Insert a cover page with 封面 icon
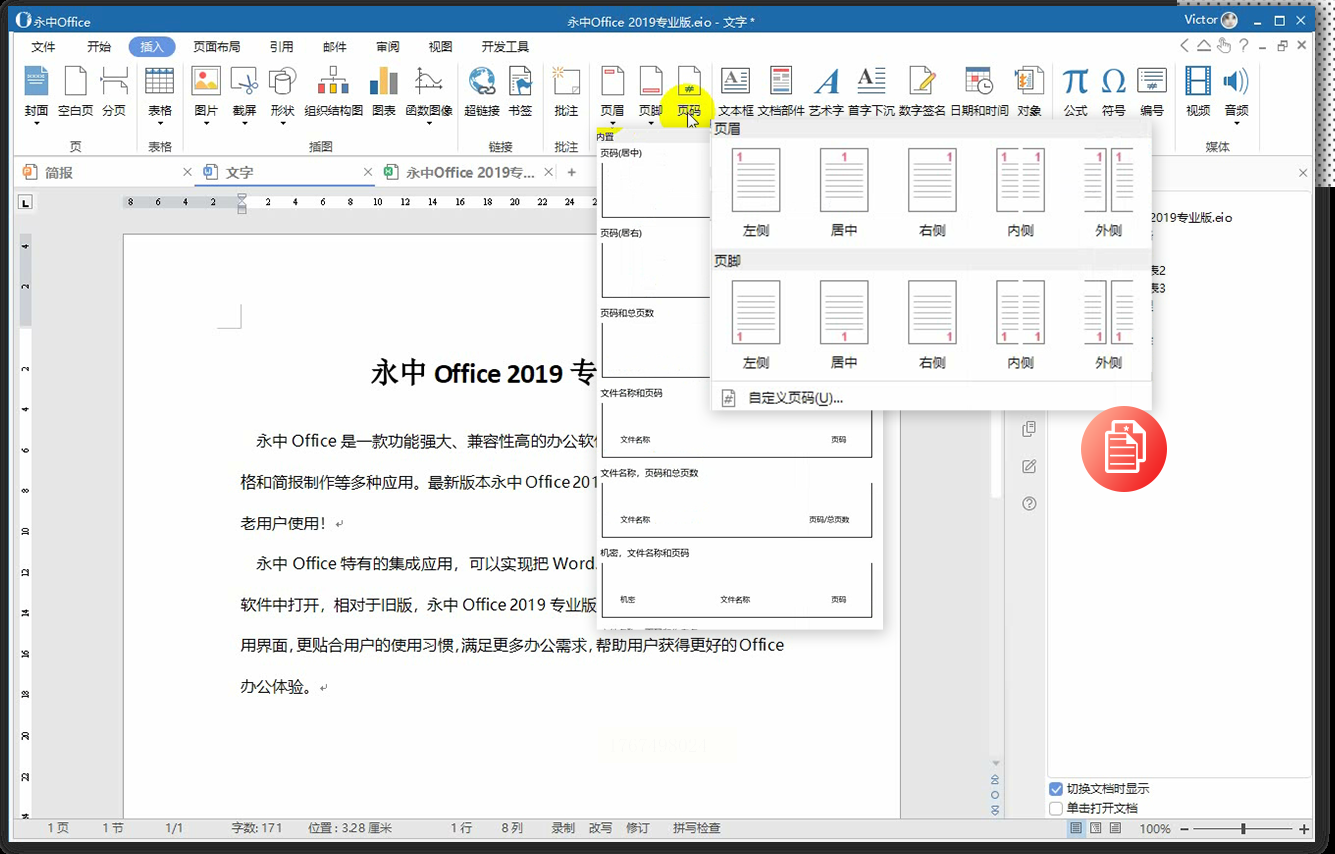This screenshot has width=1335, height=854. pos(36,83)
